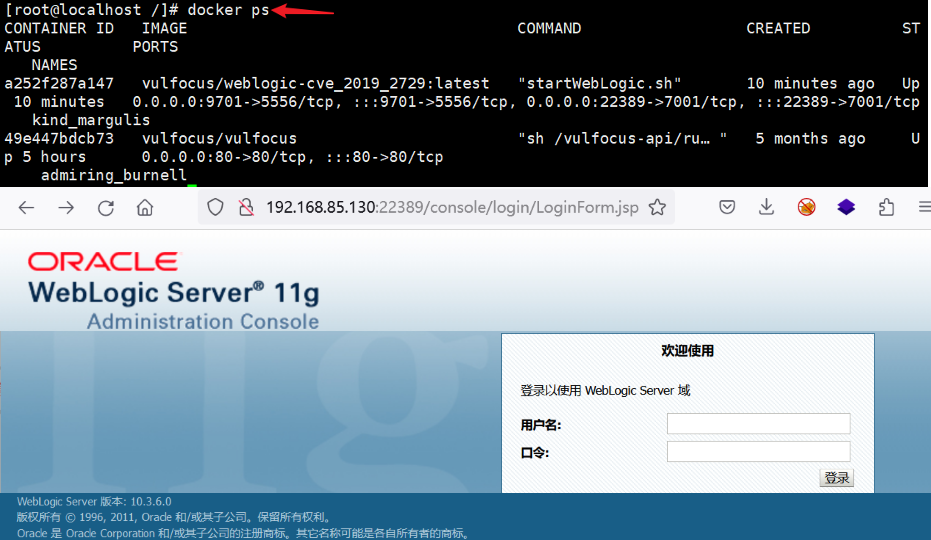
Task: Show insecure connection lock info
Action: [x=246, y=207]
